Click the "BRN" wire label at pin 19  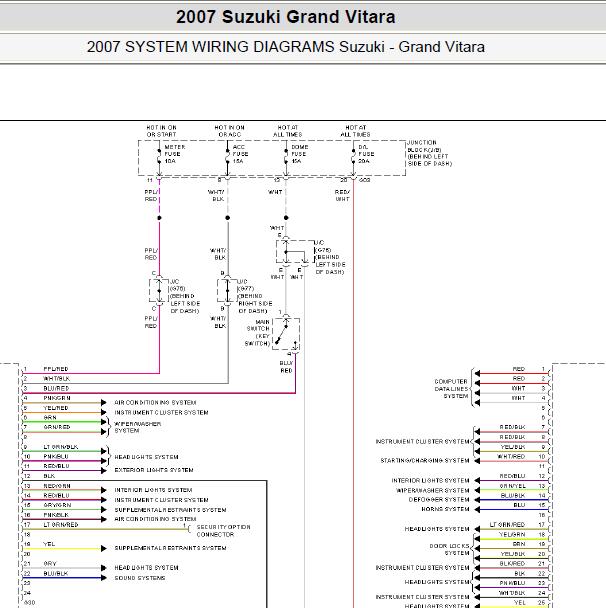click(519, 544)
